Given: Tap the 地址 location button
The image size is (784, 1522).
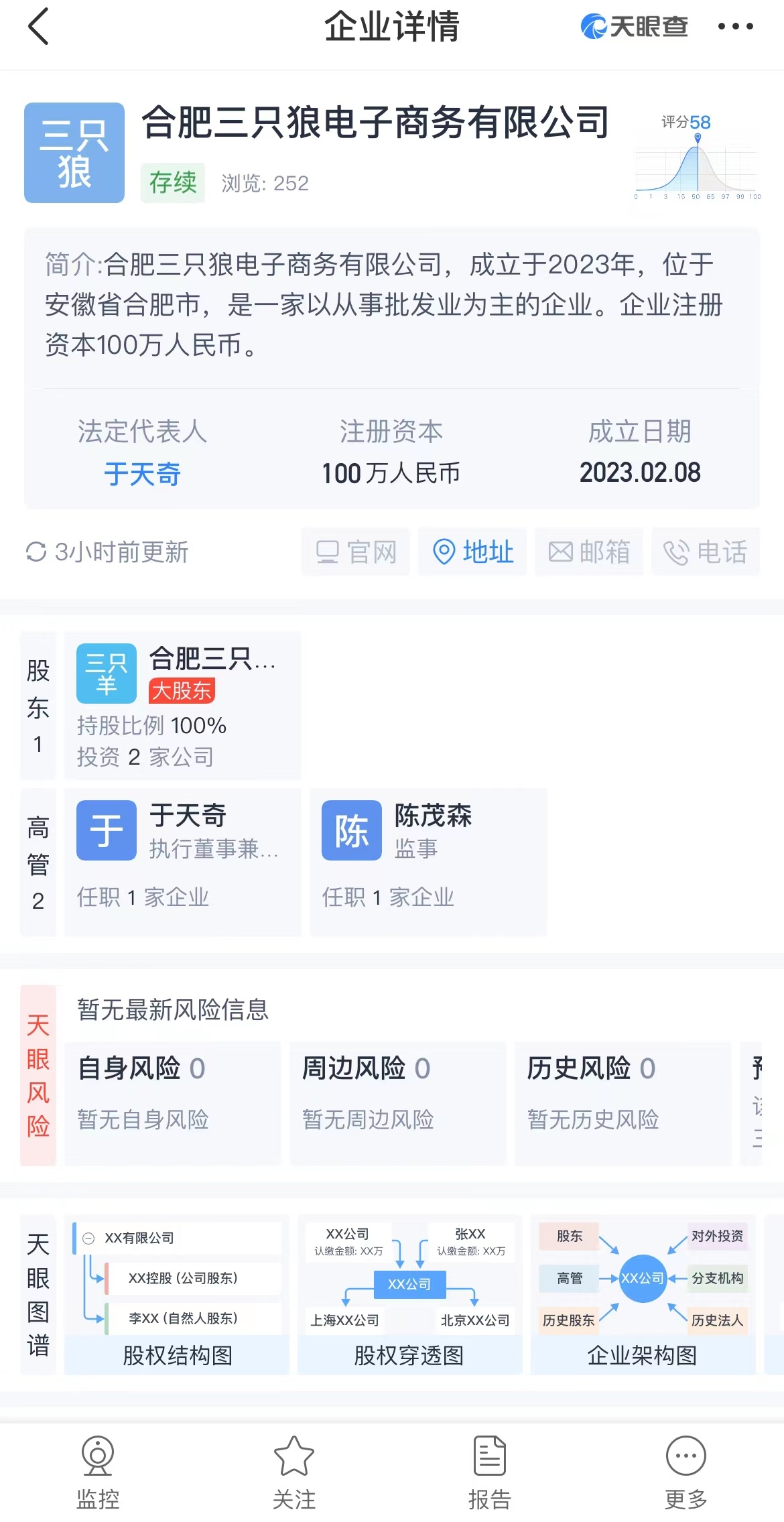Looking at the screenshot, I should (x=473, y=552).
